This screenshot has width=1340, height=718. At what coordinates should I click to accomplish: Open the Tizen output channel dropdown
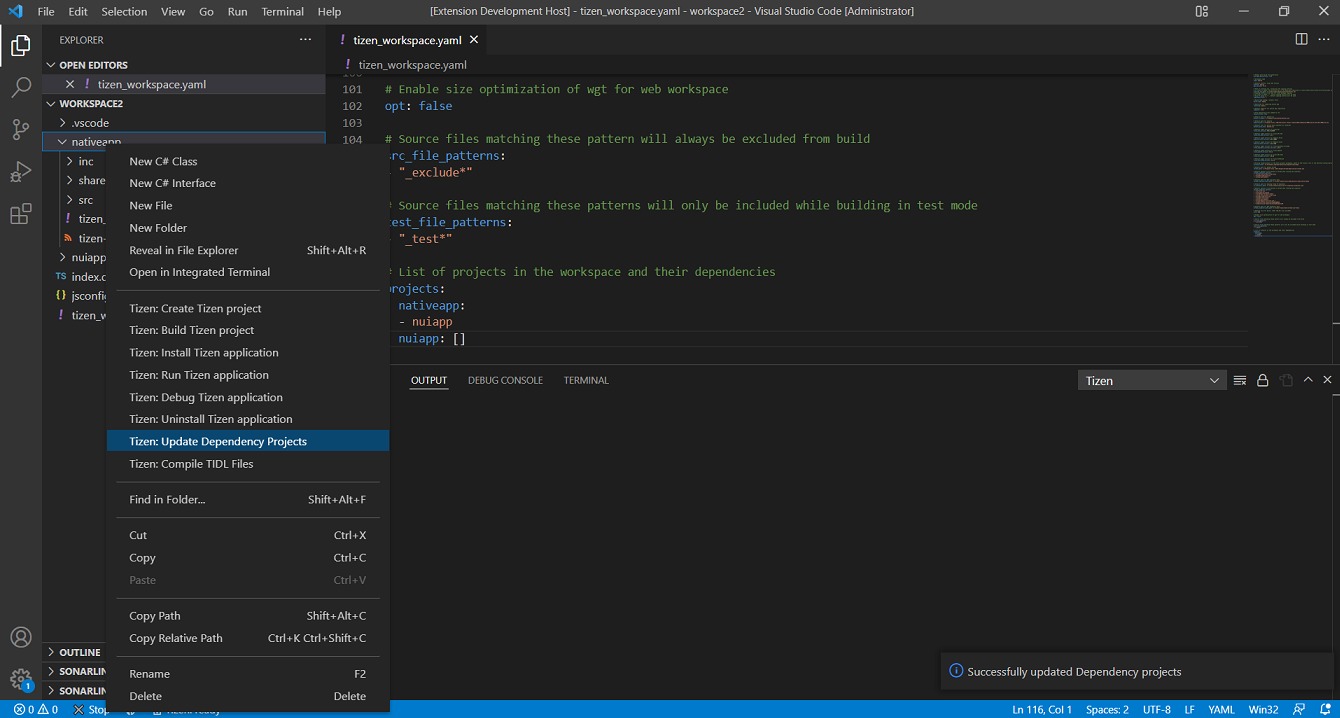[x=1151, y=380]
